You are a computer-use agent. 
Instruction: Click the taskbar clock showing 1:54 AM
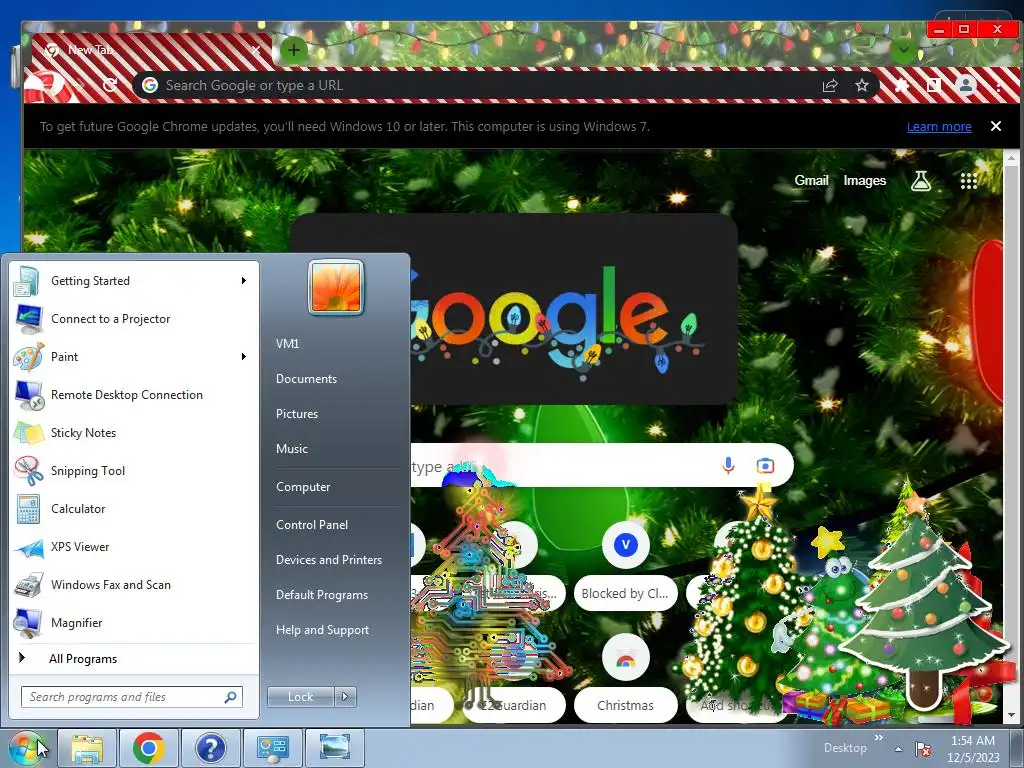973,748
